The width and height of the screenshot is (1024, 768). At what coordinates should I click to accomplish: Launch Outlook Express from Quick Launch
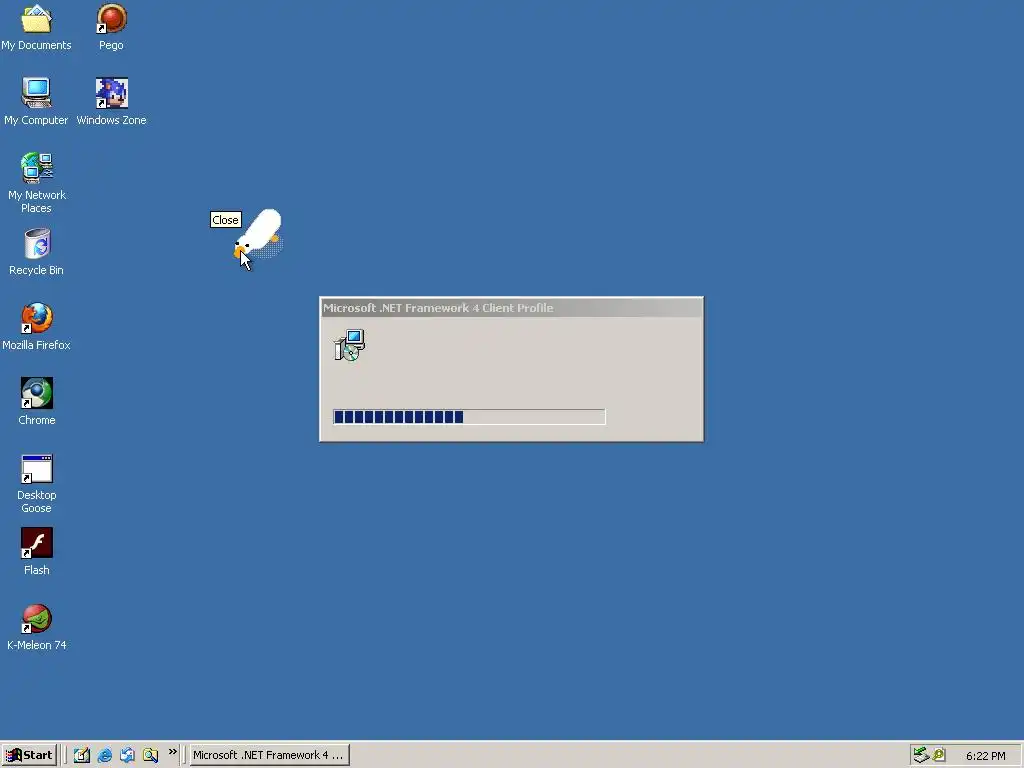[x=127, y=755]
